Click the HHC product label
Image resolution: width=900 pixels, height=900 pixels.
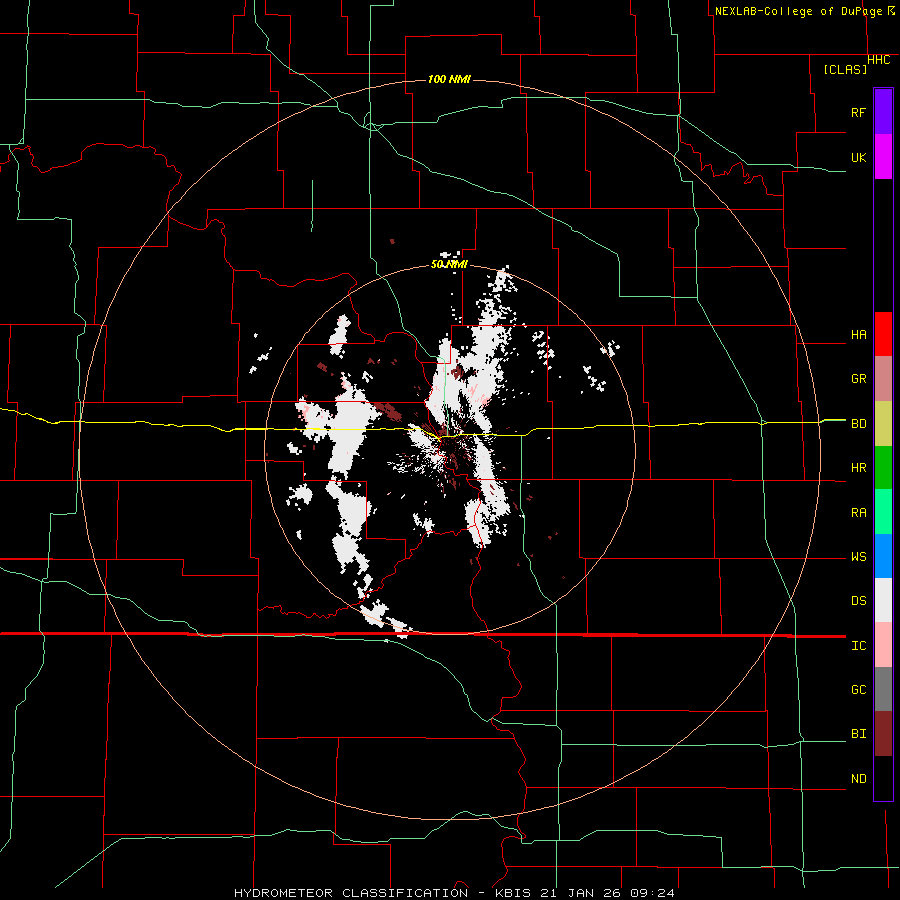coord(878,60)
